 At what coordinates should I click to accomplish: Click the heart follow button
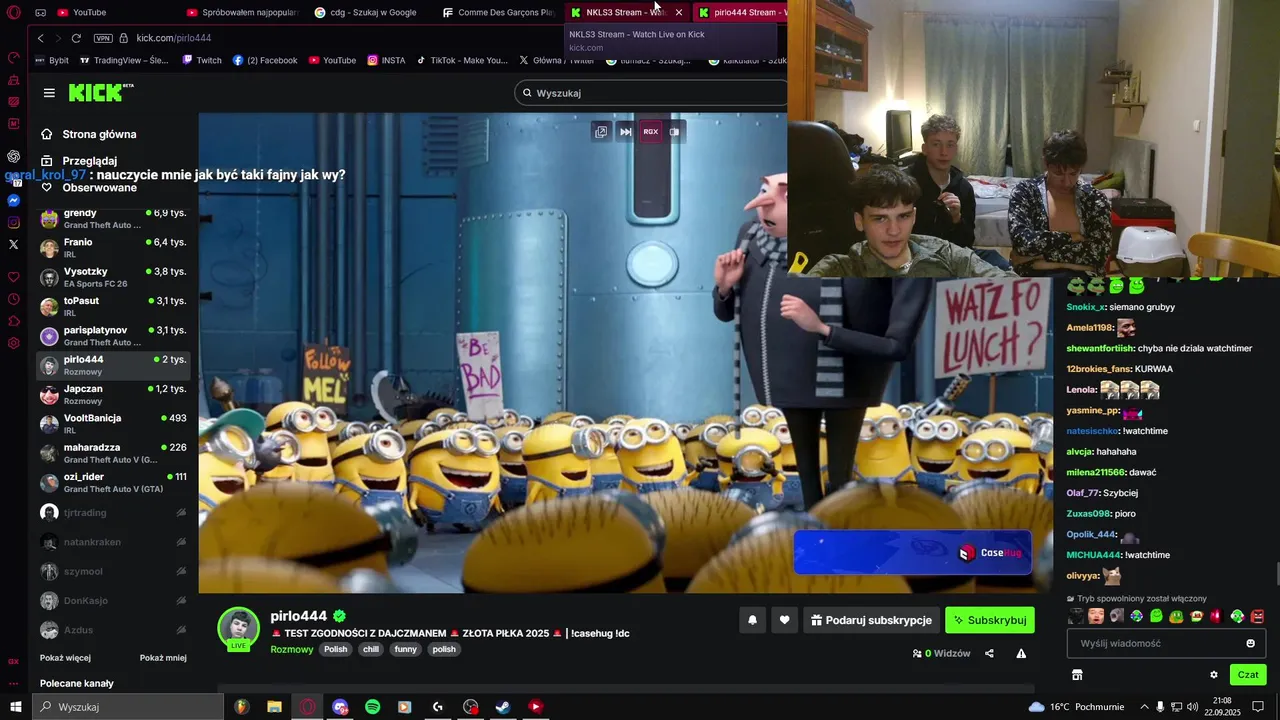tap(784, 620)
